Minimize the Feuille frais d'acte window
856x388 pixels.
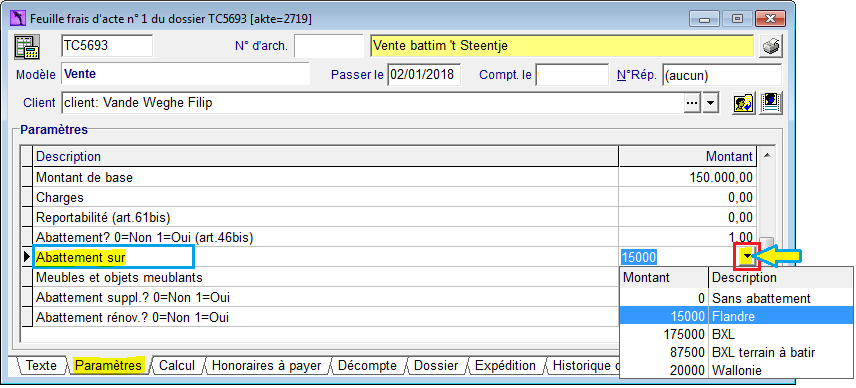[x=704, y=20]
